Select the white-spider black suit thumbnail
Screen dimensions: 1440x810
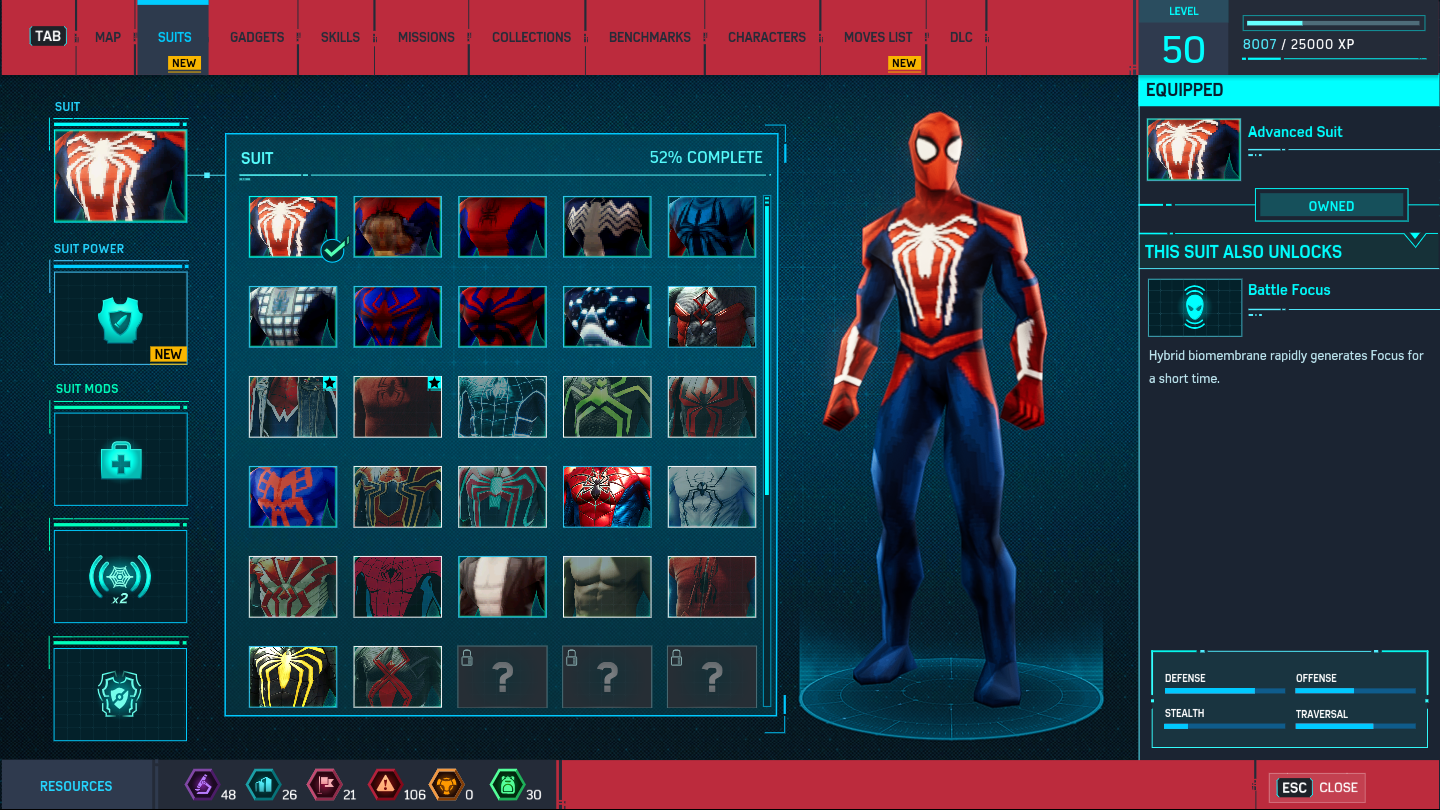[x=606, y=227]
